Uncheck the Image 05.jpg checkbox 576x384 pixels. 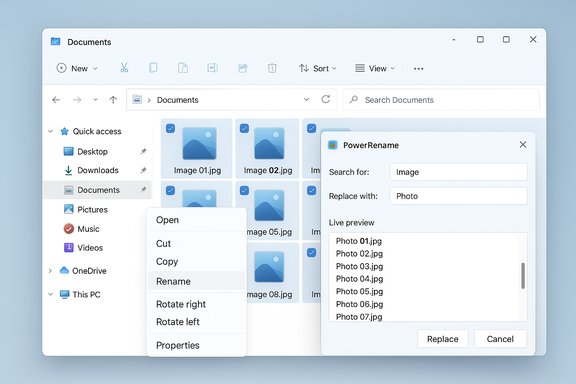(244, 190)
